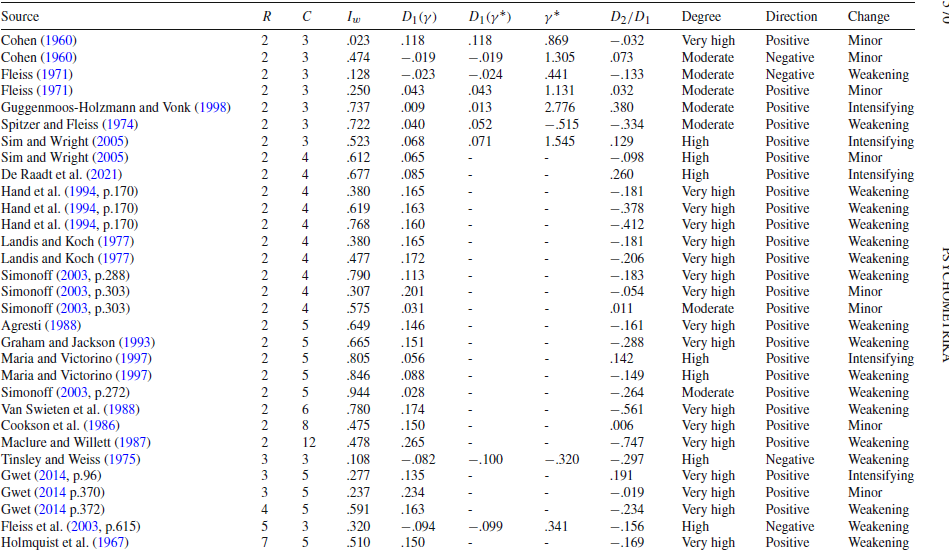Click the value .665 in Graham and Jackson row
The width and height of the screenshot is (949, 550).
point(358,342)
